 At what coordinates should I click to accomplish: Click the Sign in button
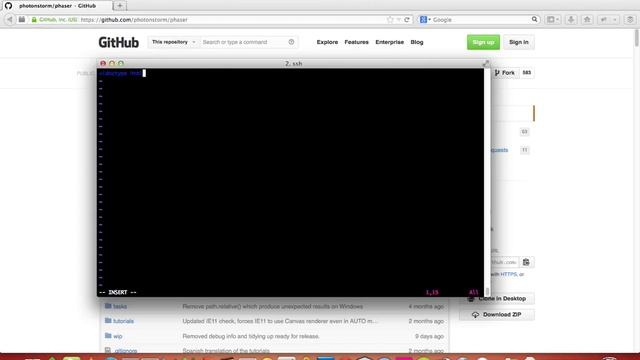(x=519, y=42)
